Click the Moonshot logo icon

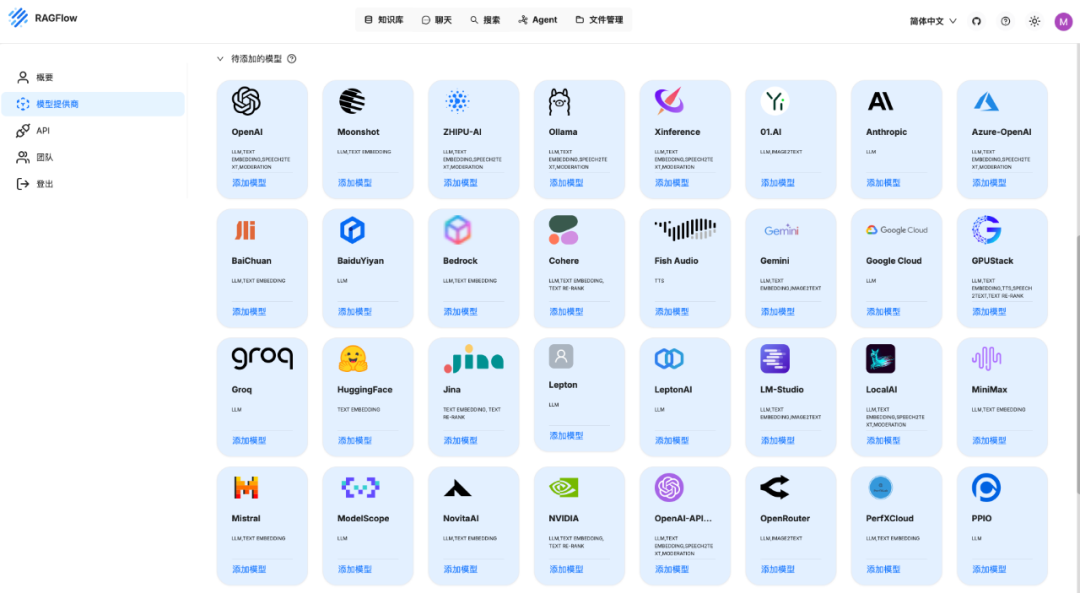click(352, 101)
